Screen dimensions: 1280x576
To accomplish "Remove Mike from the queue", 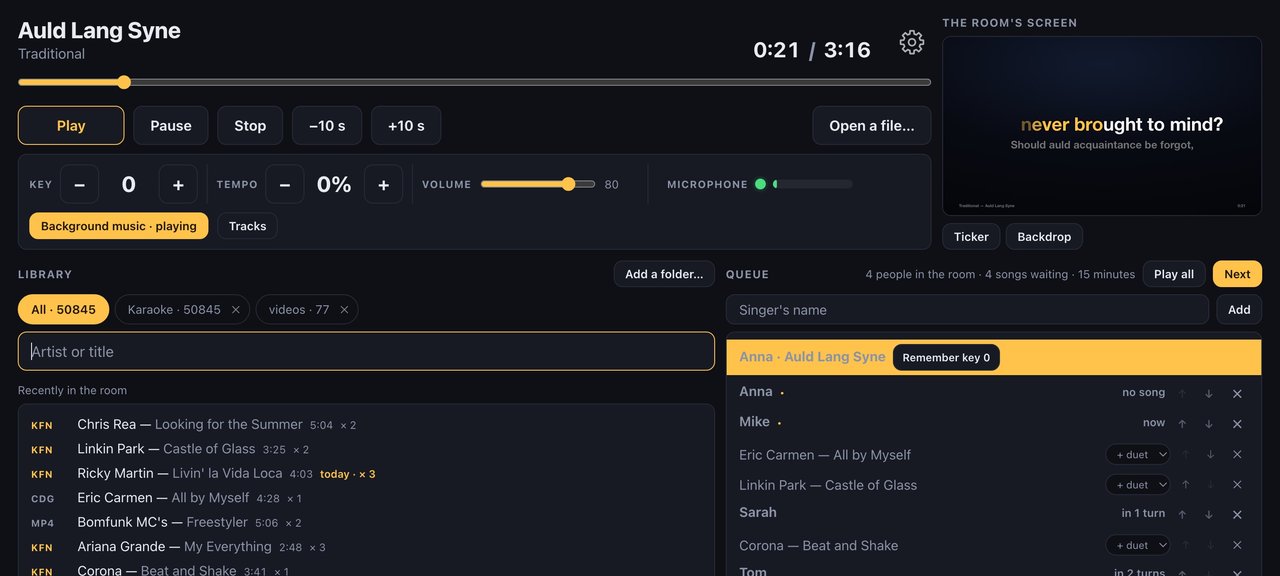I will (1237, 424).
